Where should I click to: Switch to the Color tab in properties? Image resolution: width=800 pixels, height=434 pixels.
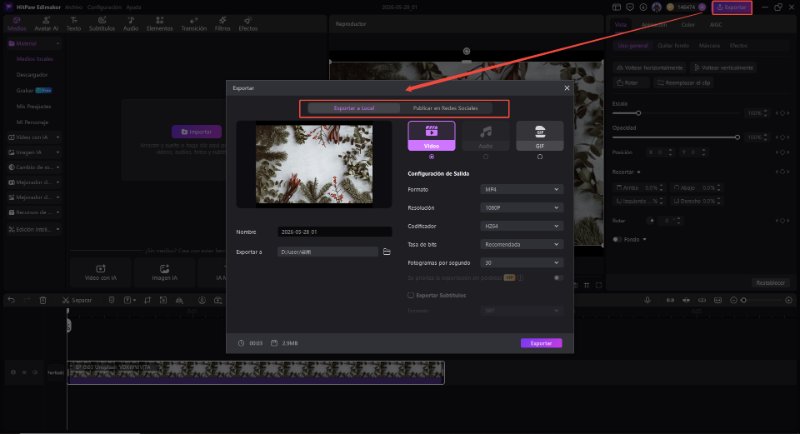coord(687,24)
